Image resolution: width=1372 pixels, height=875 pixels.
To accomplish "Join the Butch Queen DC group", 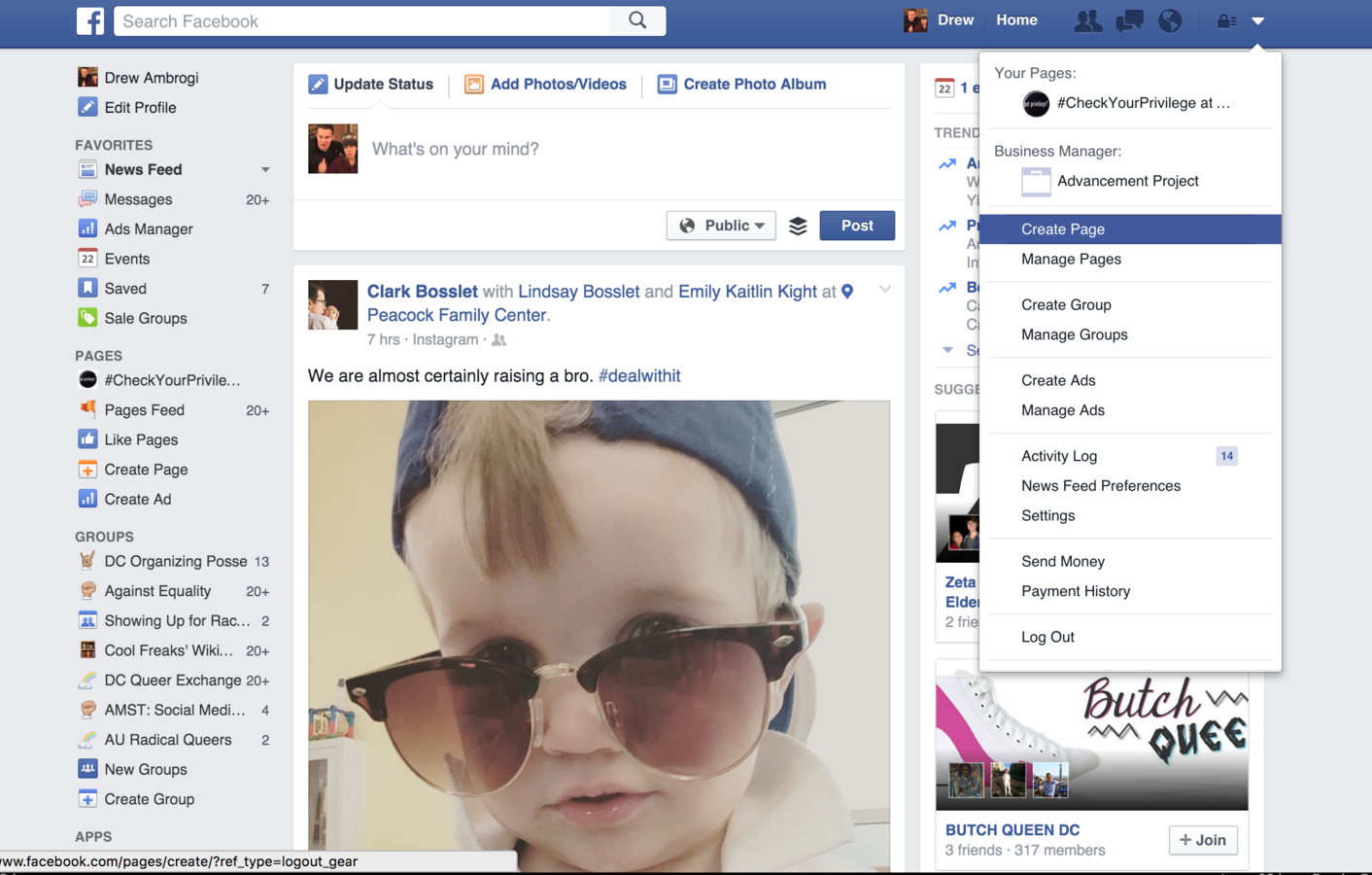I will click(x=1203, y=840).
